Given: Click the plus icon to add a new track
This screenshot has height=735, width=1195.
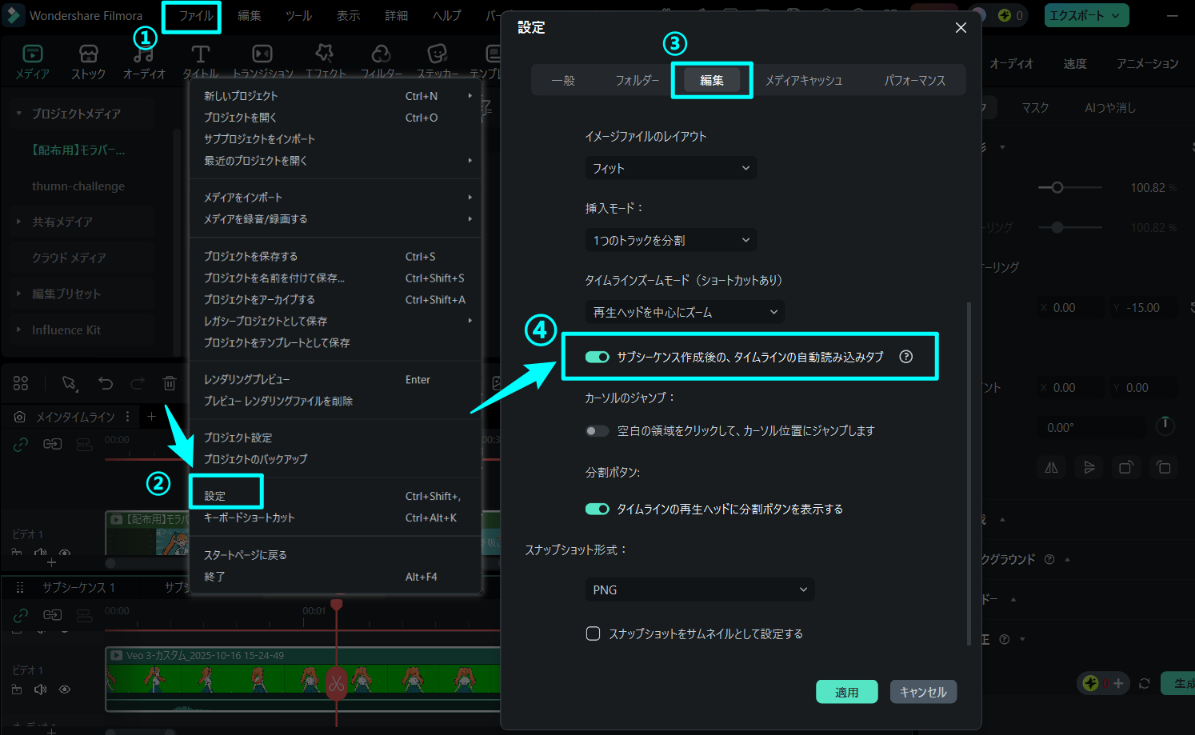Looking at the screenshot, I should (x=151, y=416).
